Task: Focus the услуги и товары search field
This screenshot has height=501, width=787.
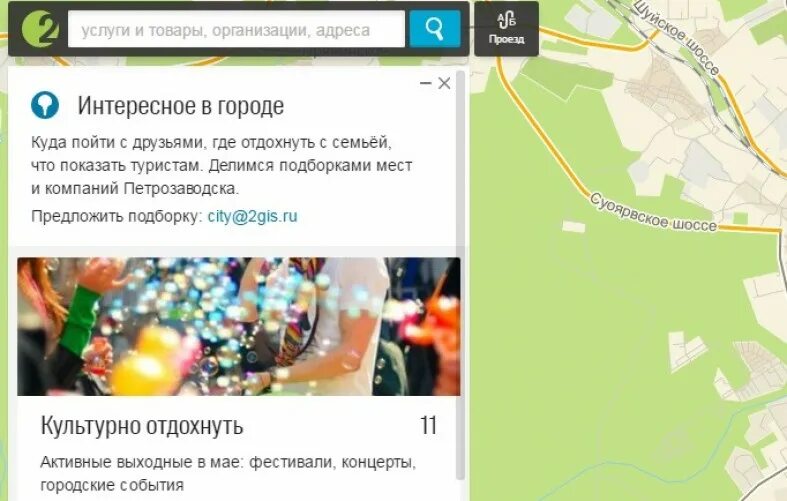Action: point(236,29)
